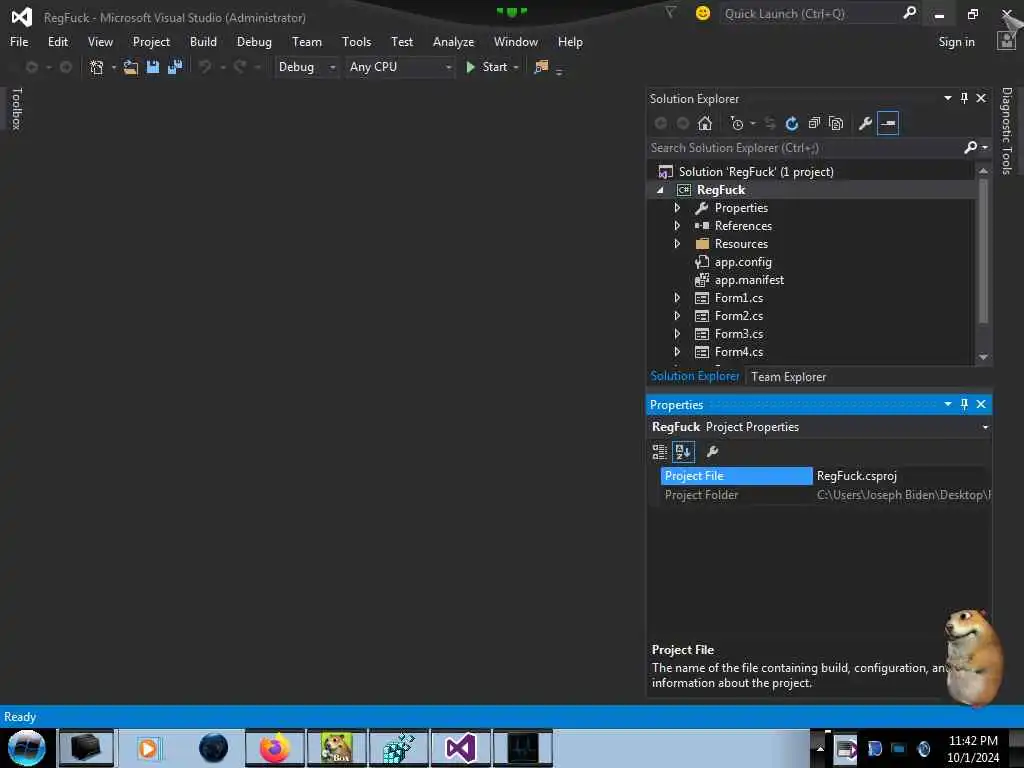Image resolution: width=1024 pixels, height=768 pixels.
Task: Open the Analyze menu
Action: click(453, 42)
